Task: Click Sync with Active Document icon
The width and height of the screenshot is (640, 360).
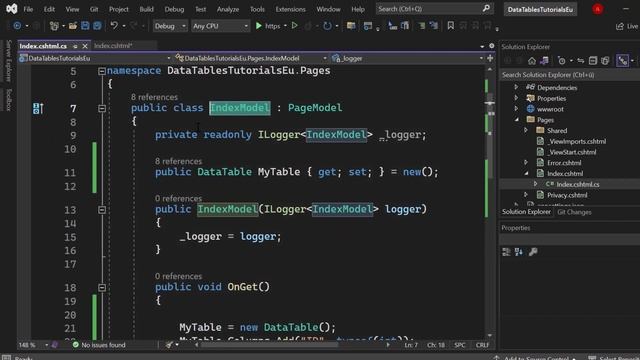Action: [580, 61]
